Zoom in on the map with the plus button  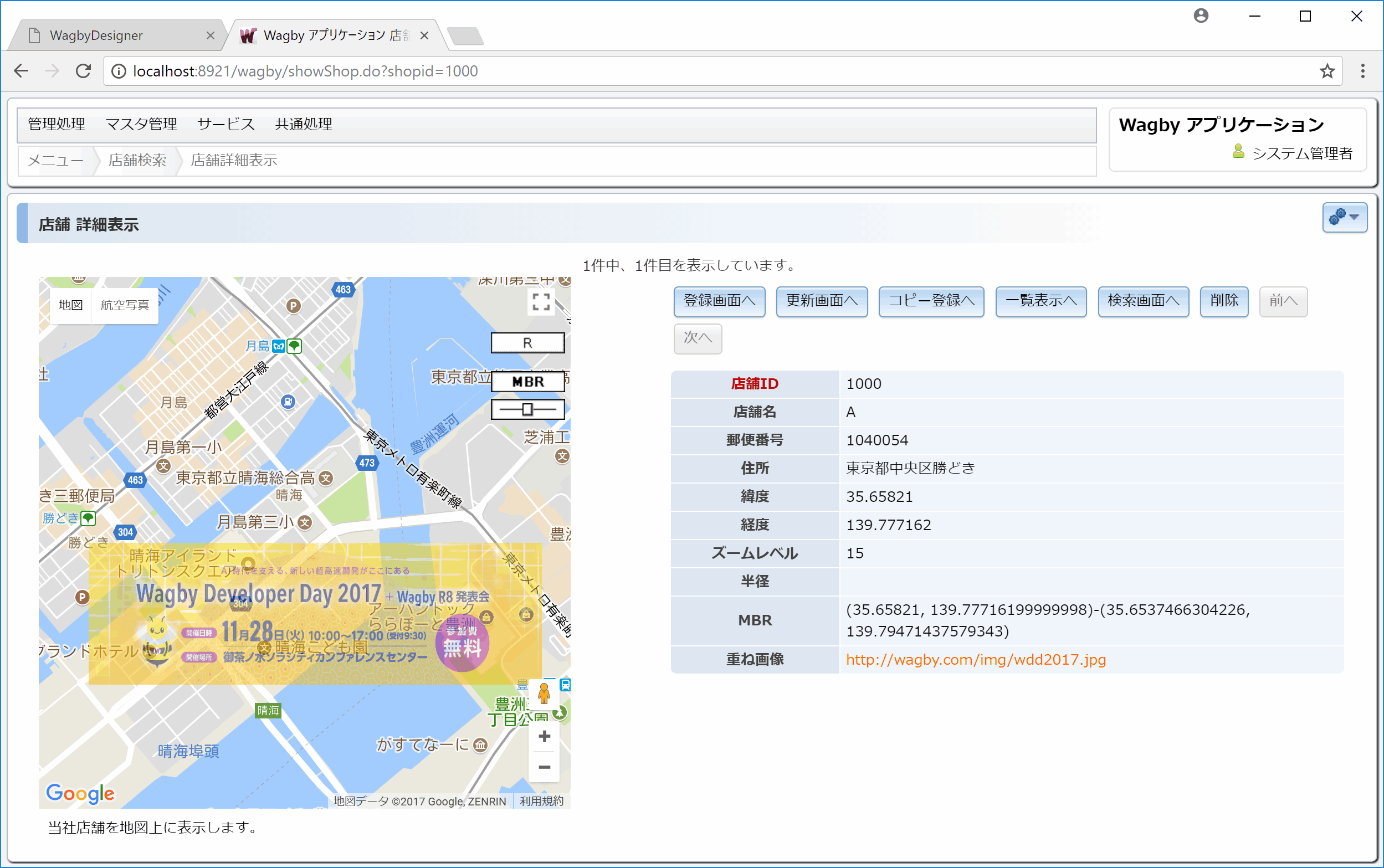pyautogui.click(x=544, y=736)
